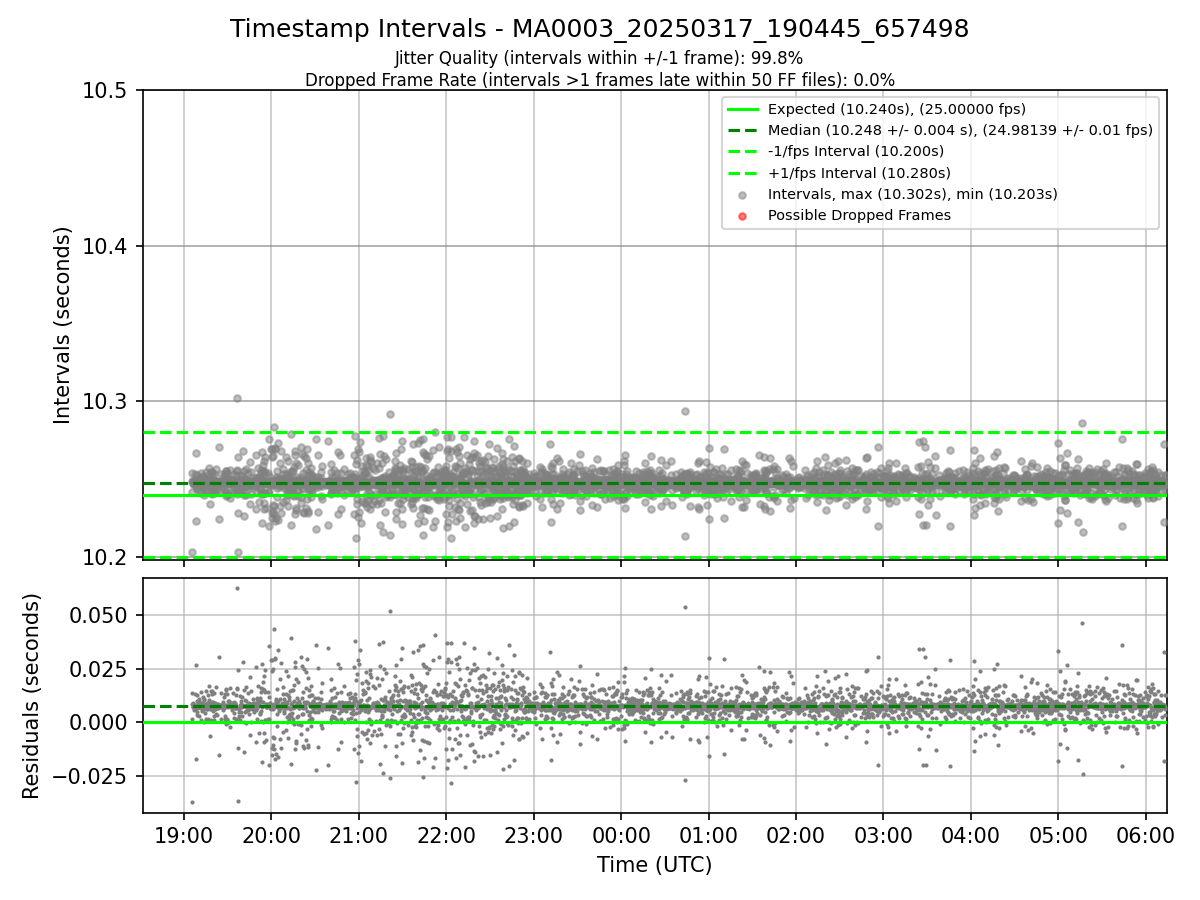Click the −0.025 tick label on the residuals axis
Viewport: 1200px width, 900px height.
click(91, 776)
